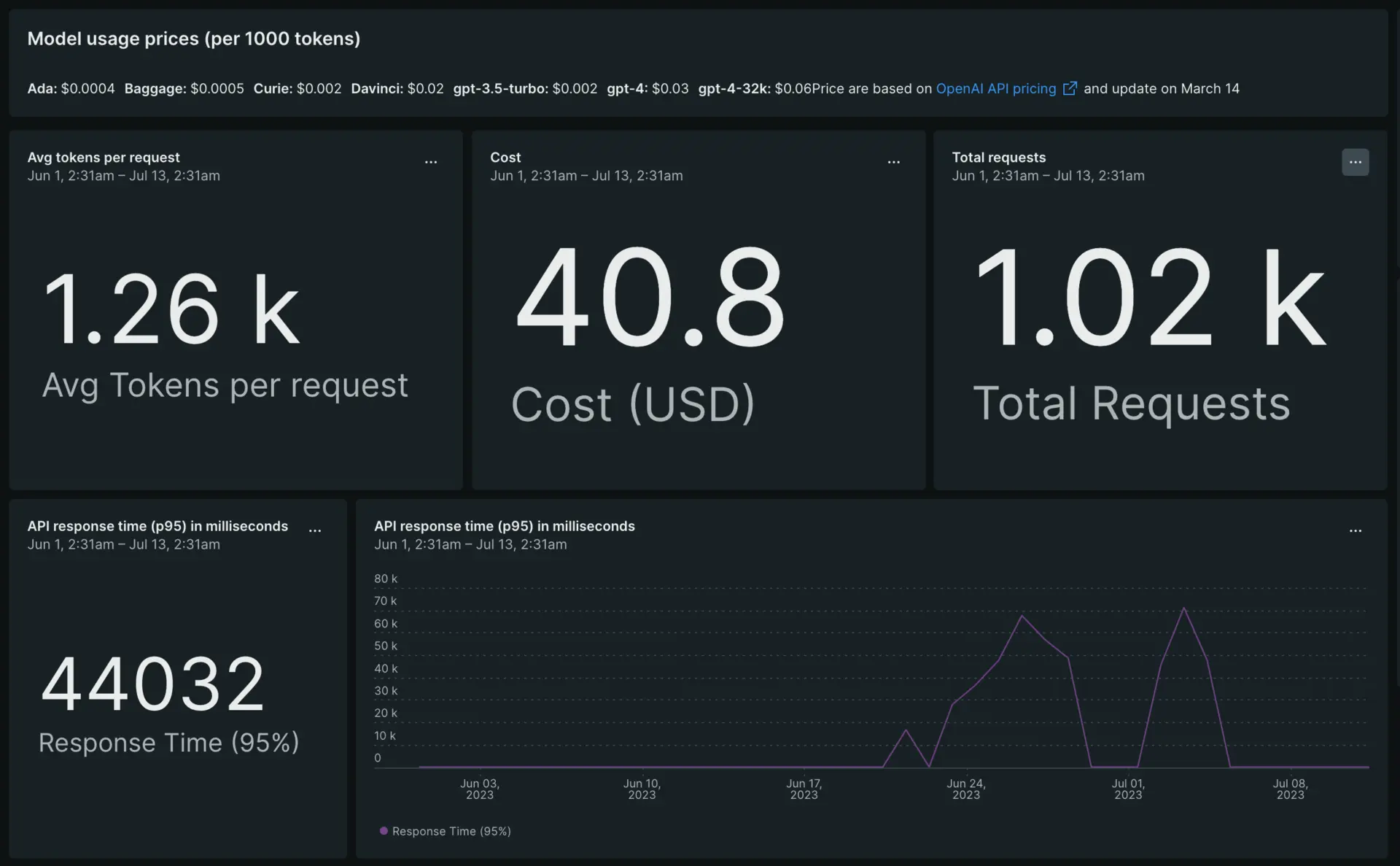Open the Cost widget ellipsis menu
The height and width of the screenshot is (866, 1400).
click(x=893, y=162)
